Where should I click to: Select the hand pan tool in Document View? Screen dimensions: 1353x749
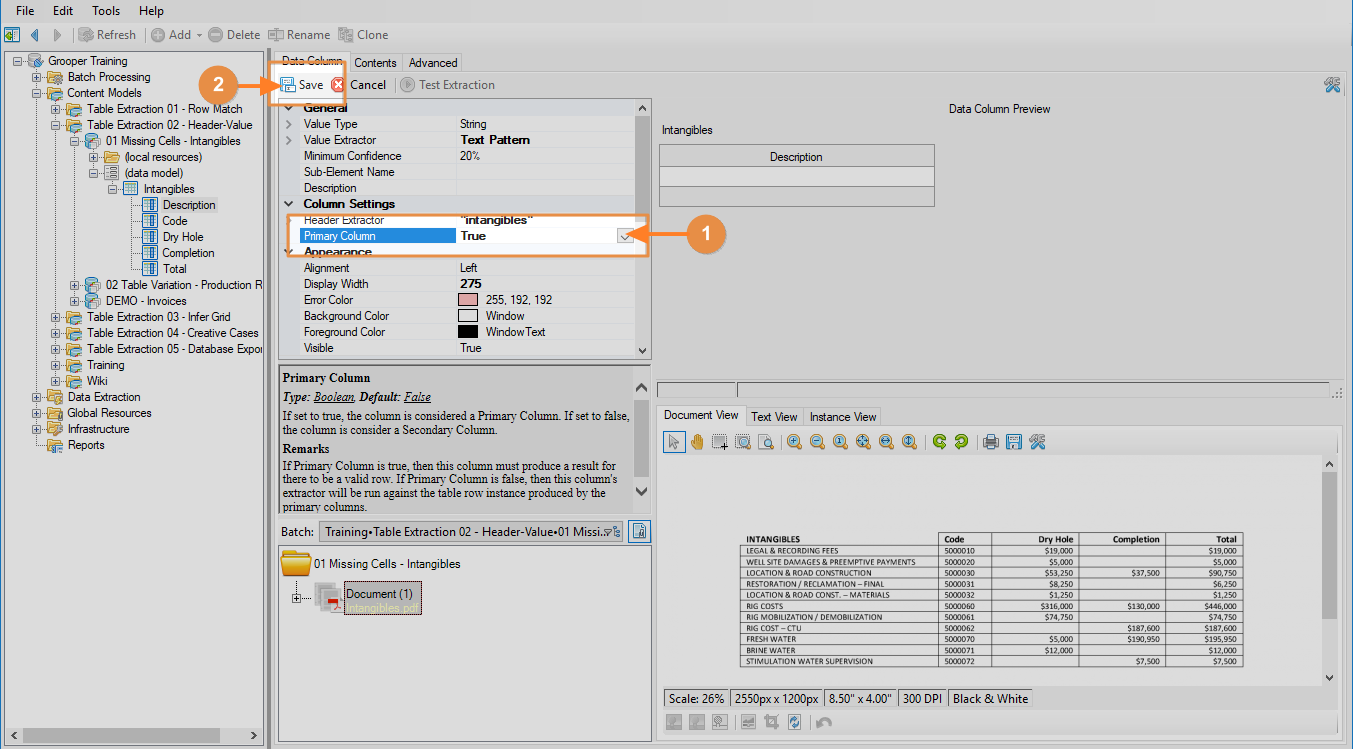coord(697,442)
